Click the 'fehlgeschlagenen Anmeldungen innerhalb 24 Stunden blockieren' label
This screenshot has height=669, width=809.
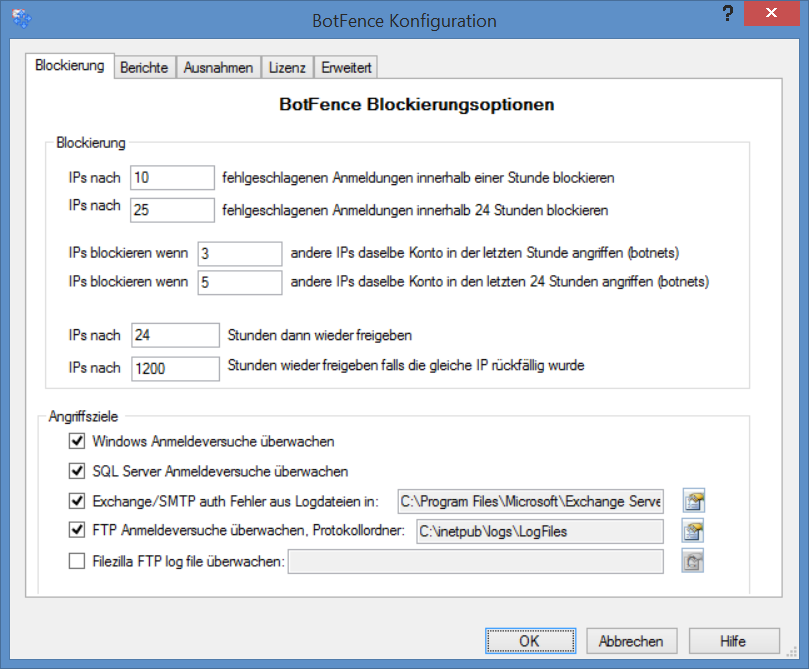(x=415, y=210)
